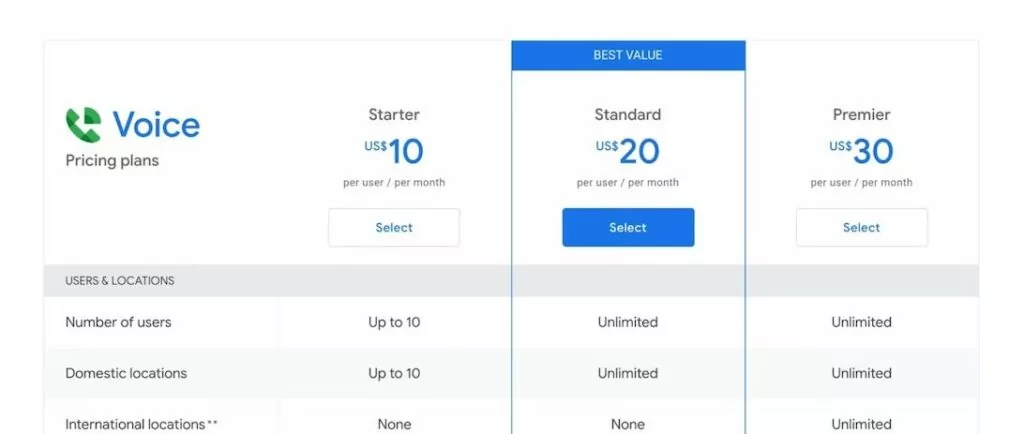Click the Premier plan heading
The image size is (1024, 434).
861,115
